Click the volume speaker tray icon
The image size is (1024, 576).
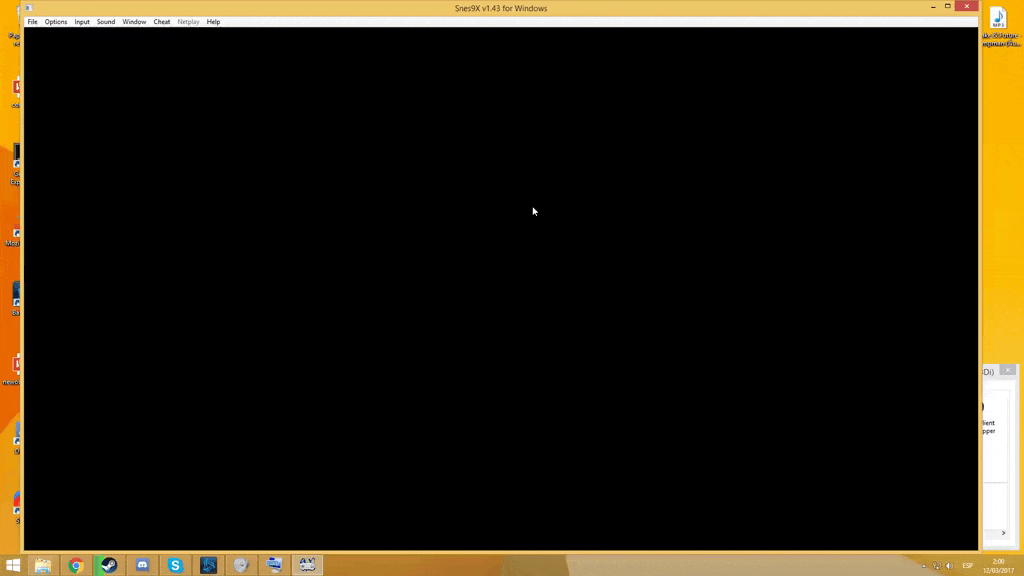949,566
